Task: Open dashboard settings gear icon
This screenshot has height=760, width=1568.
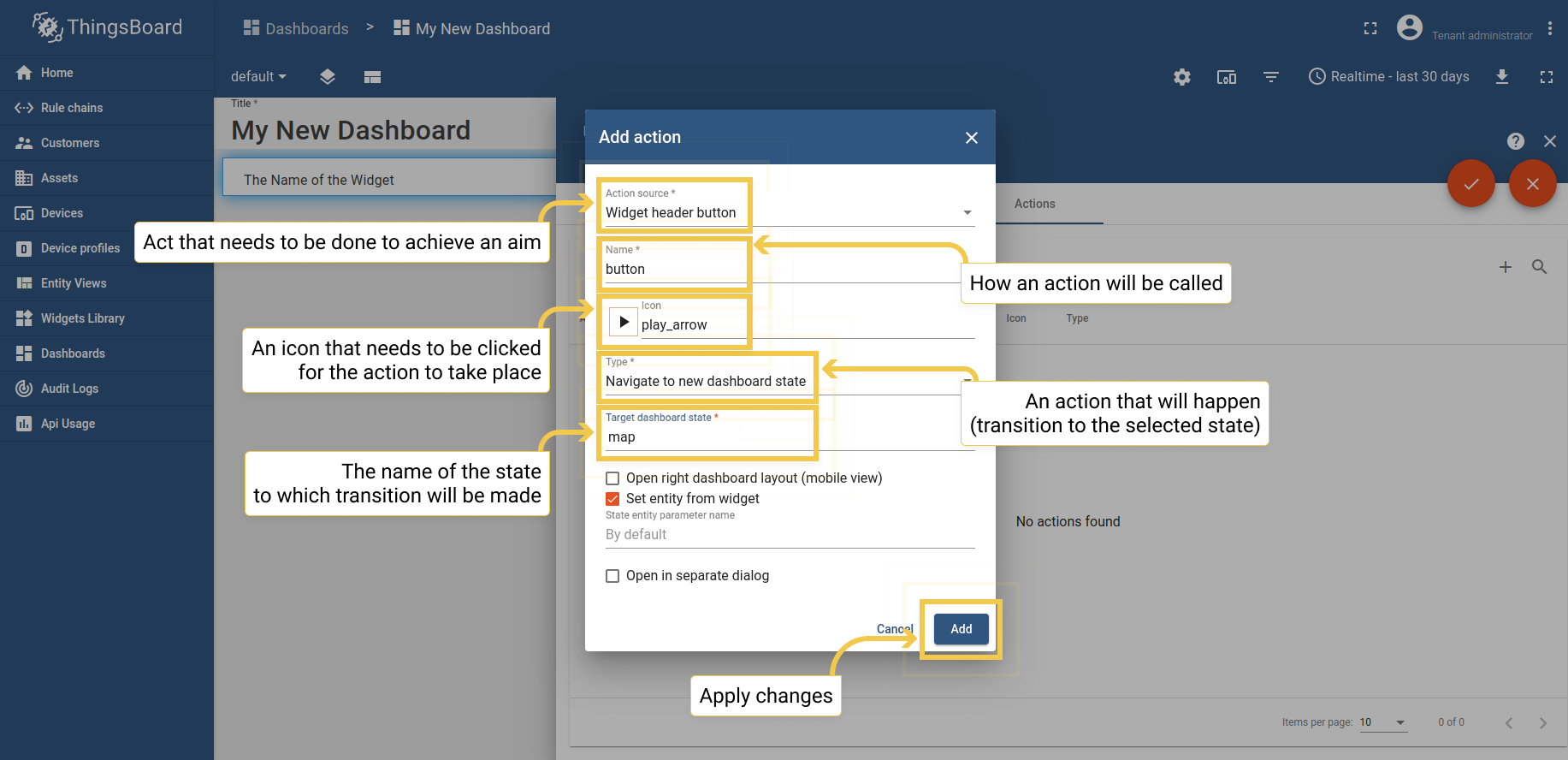Action: click(1182, 77)
